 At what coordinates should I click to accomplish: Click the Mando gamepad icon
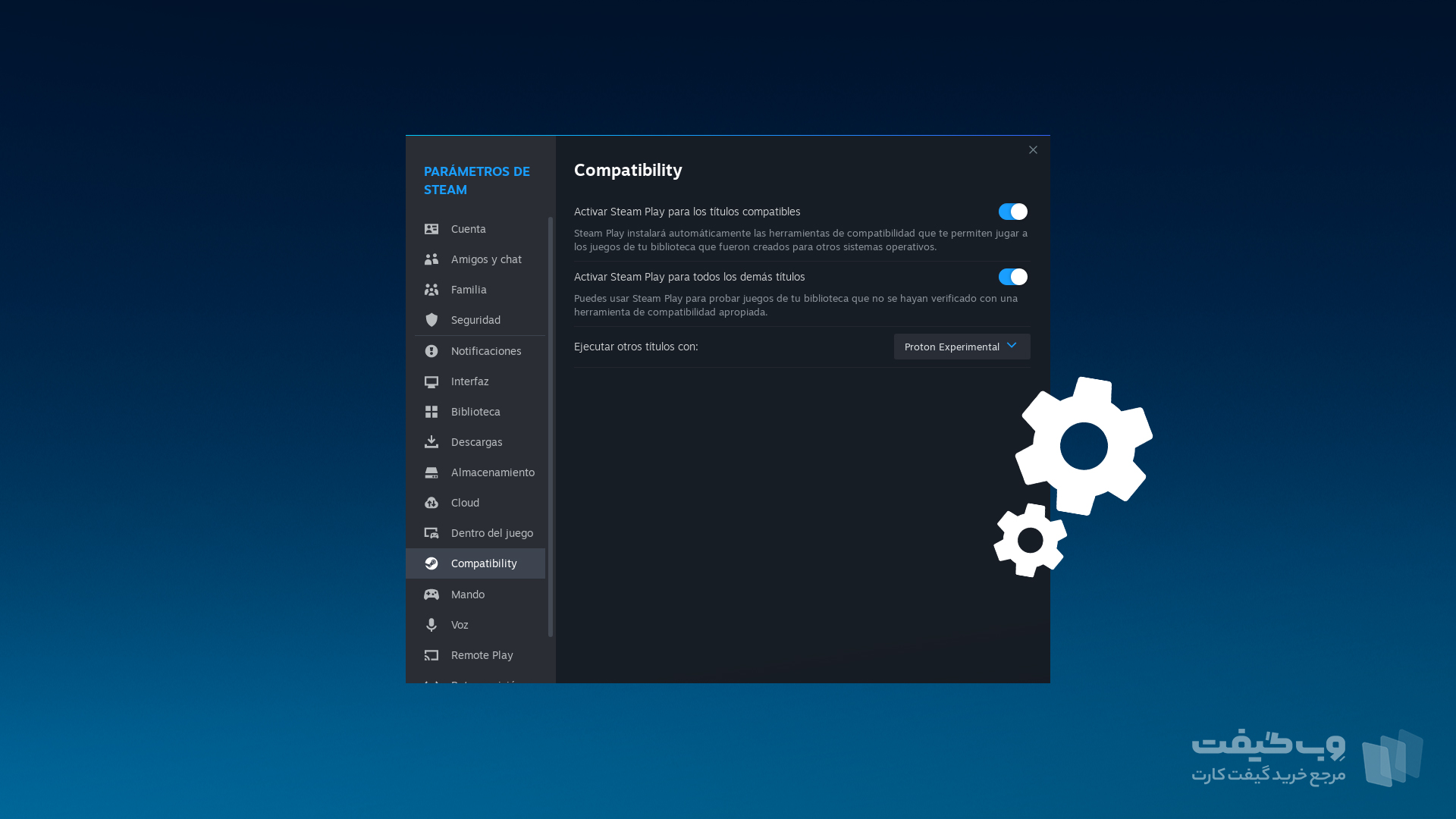click(431, 595)
